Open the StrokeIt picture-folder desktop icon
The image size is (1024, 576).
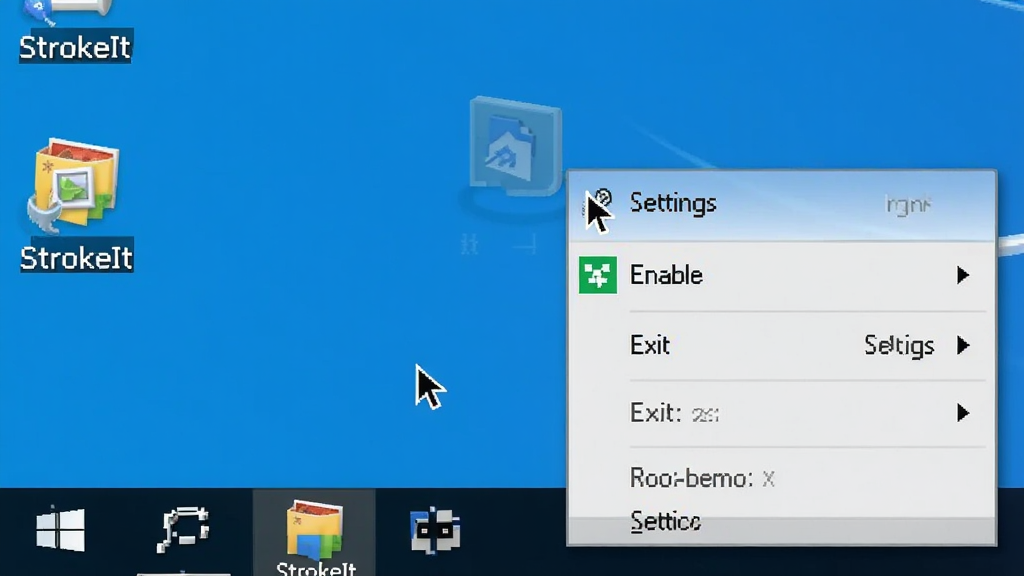point(76,204)
